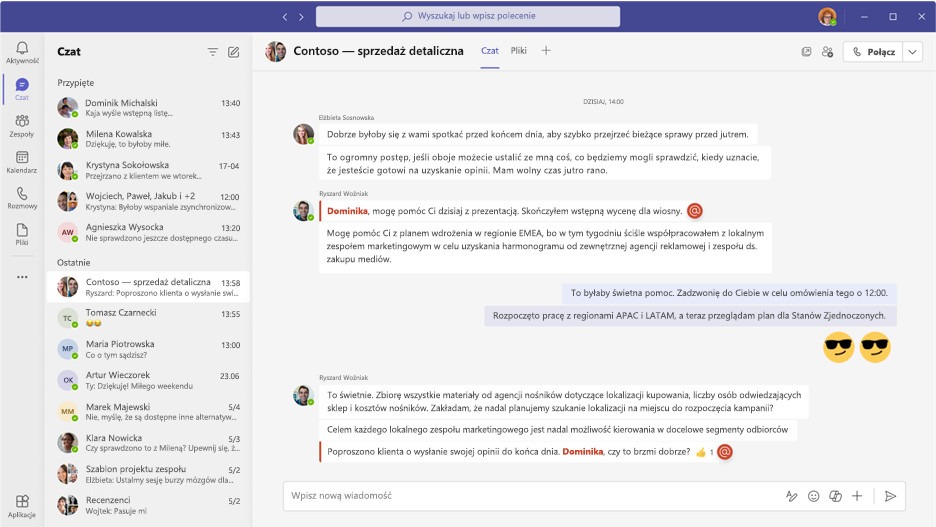Screen dimensions: 936x527
Task: Click the sunglasses emoji message
Action: coord(857,347)
